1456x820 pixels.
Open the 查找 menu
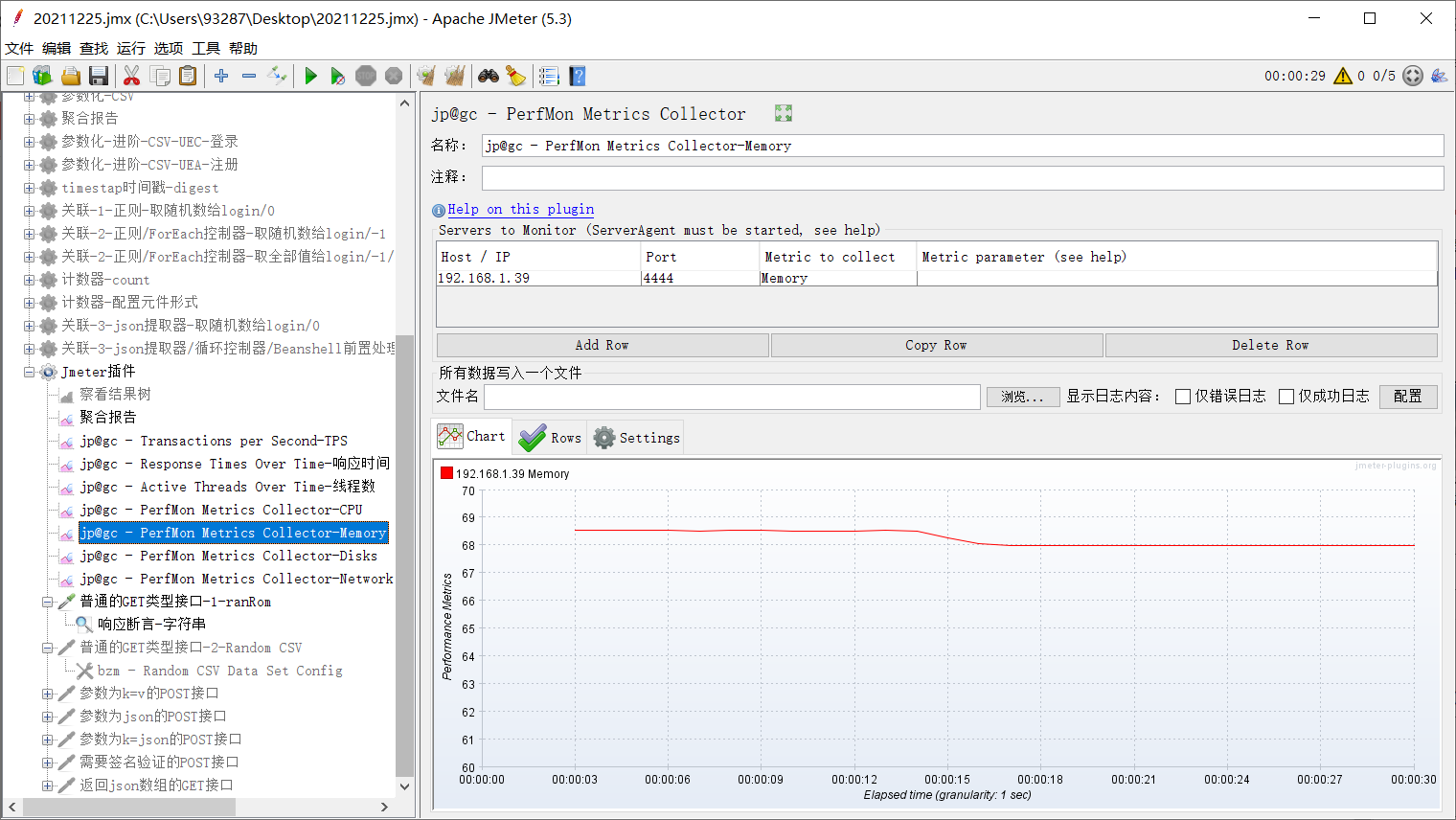(94, 48)
